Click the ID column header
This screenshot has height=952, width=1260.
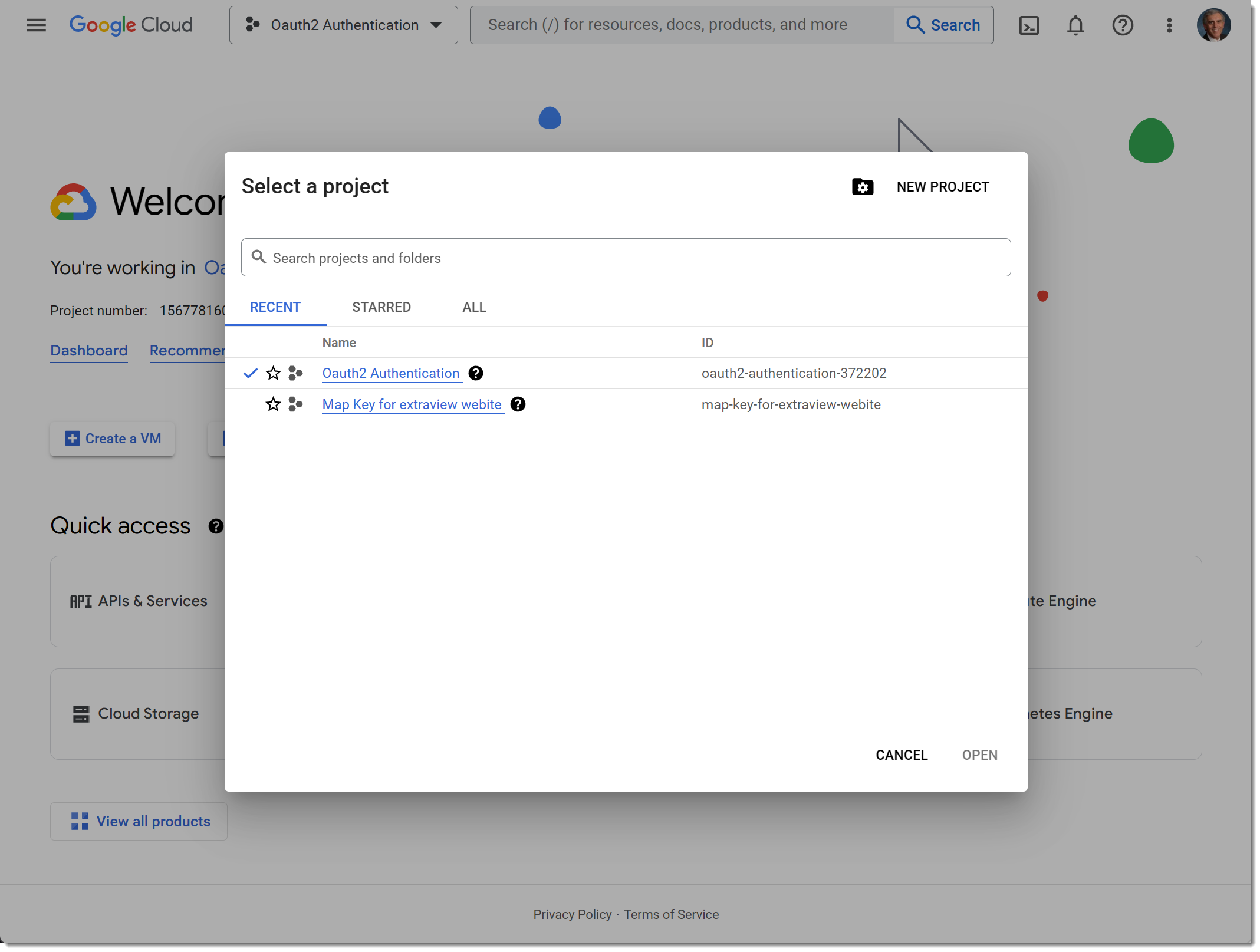(x=708, y=342)
